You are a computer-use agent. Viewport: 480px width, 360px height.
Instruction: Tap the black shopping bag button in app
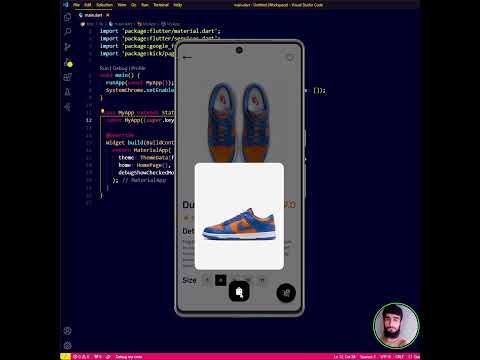click(239, 292)
